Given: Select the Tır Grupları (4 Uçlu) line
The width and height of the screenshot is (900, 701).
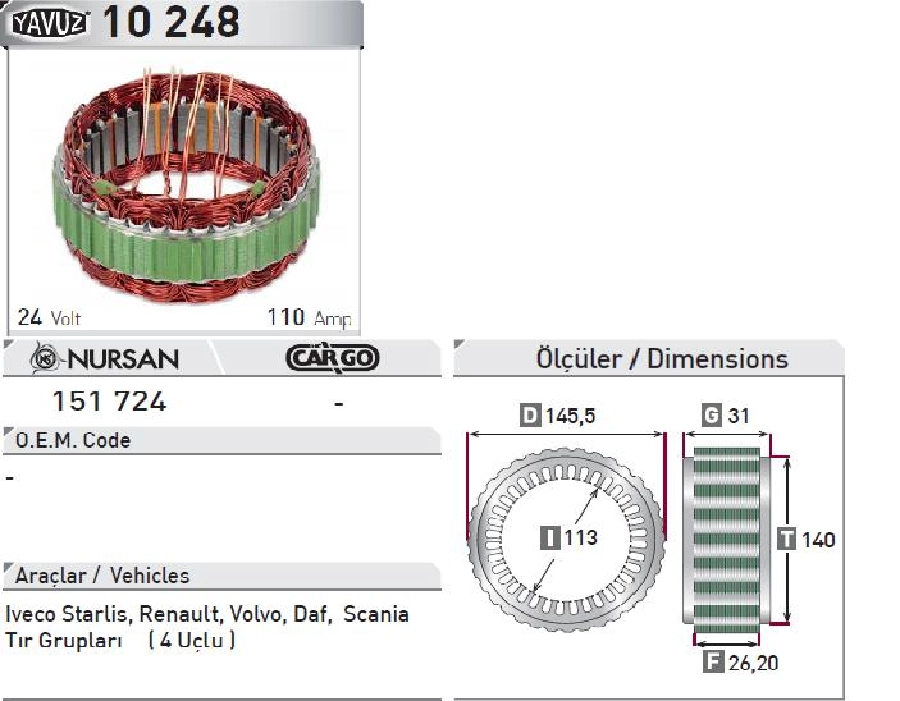Looking at the screenshot, I should (x=120, y=640).
